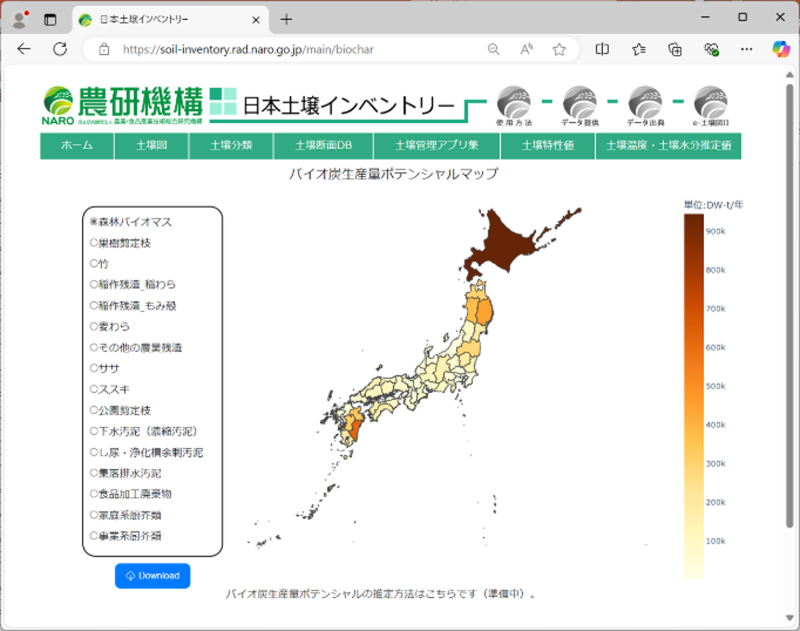This screenshot has width=800, height=631.
Task: View site information lock icon
Action: 104,49
